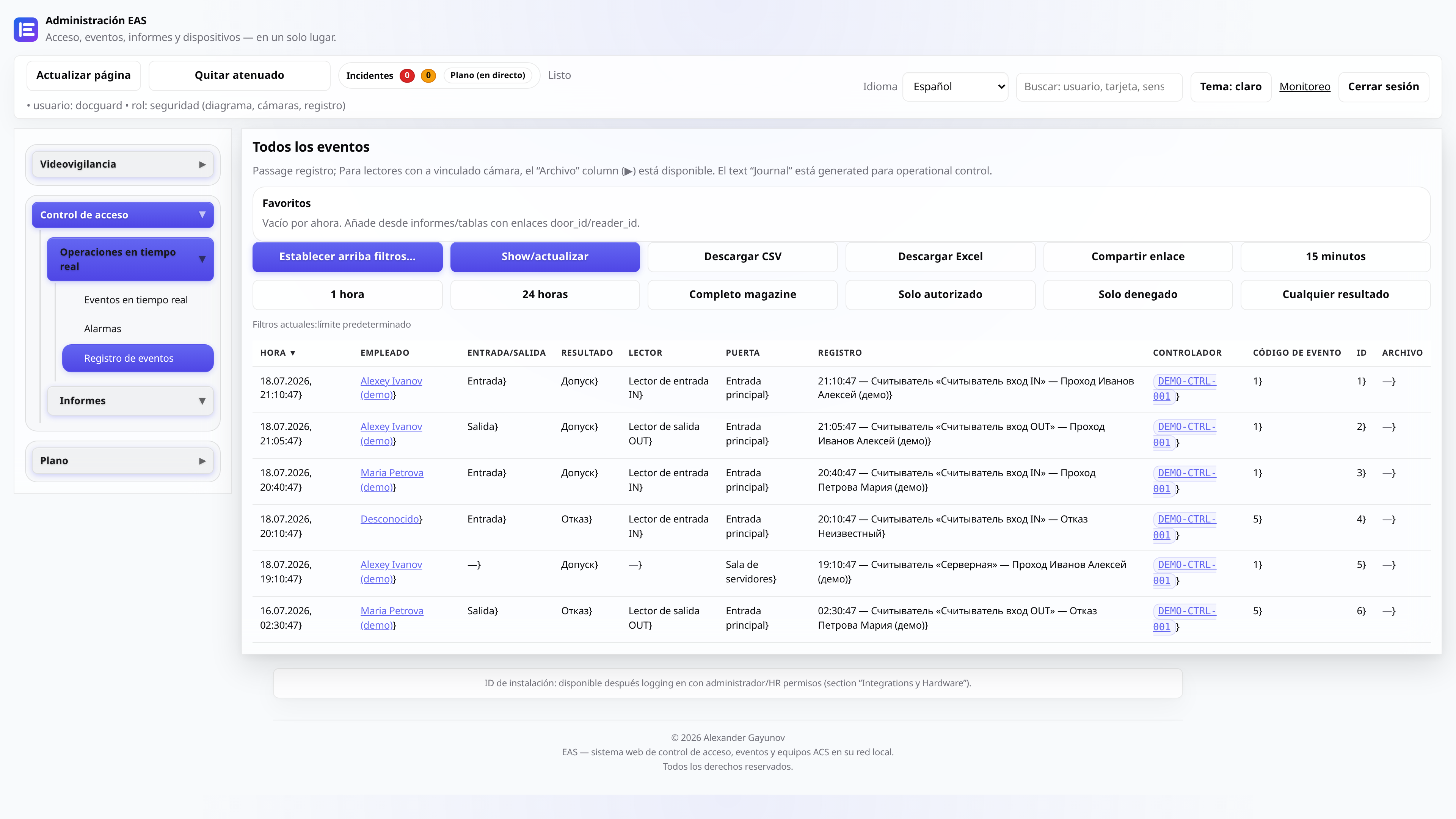Expand the Videovigilancia section arrow

tap(202, 165)
